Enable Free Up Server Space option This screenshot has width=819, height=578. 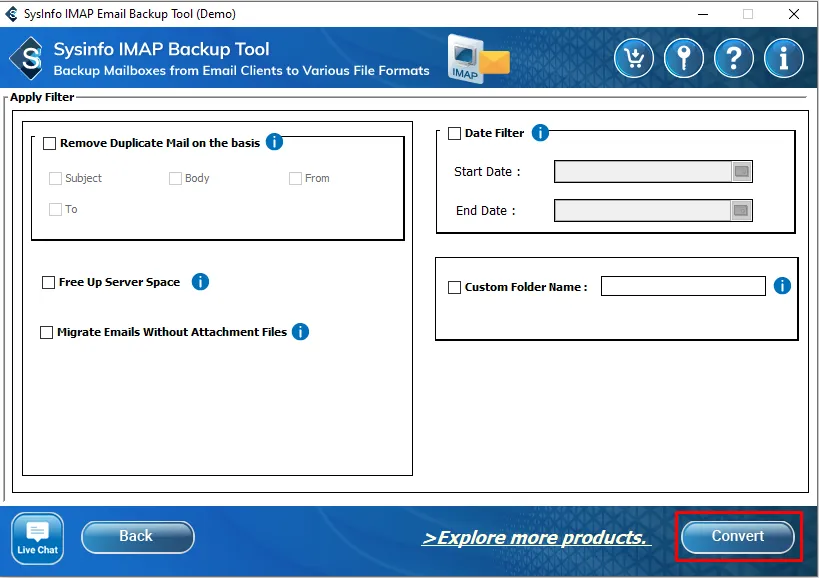[x=48, y=282]
